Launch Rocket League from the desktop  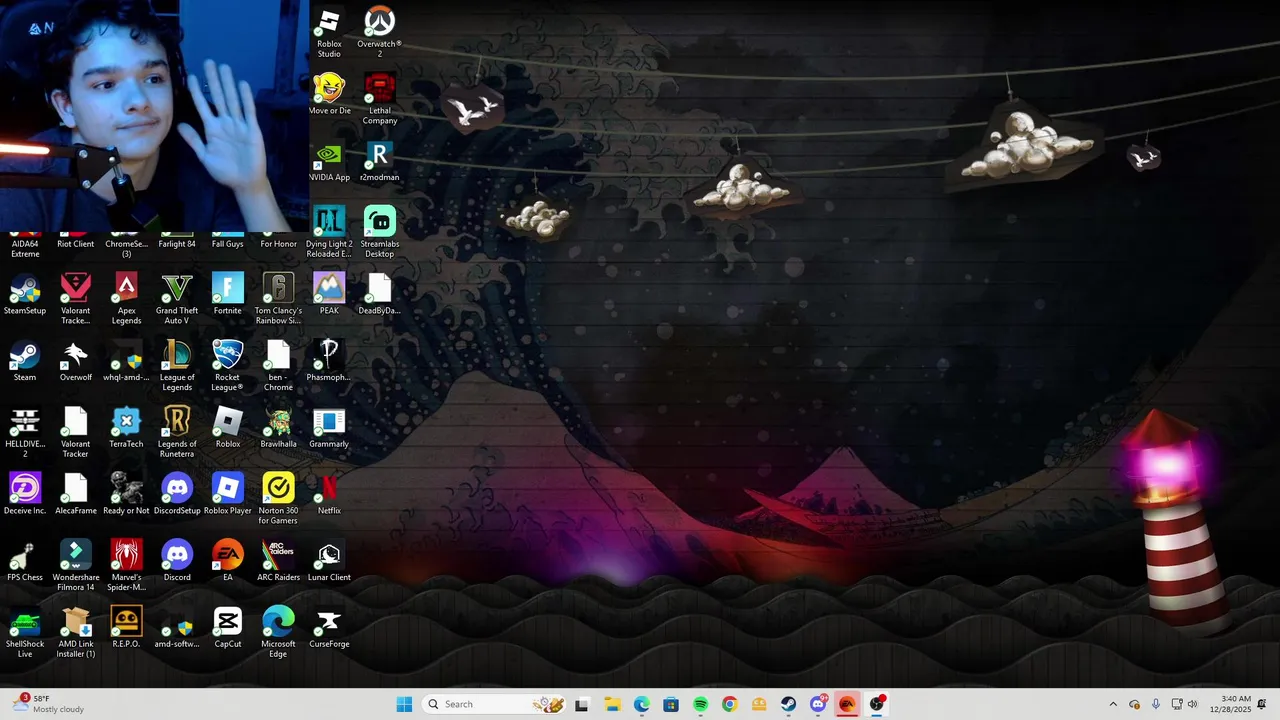(228, 366)
